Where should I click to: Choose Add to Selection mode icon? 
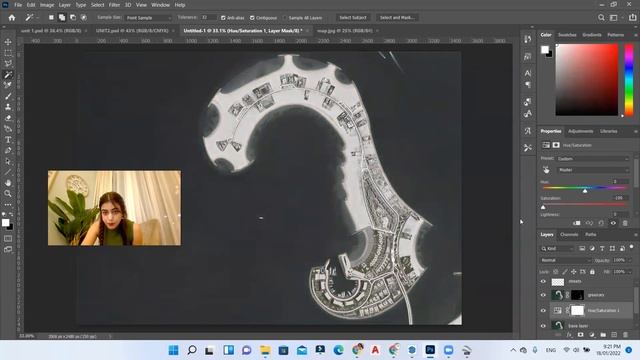click(x=62, y=18)
